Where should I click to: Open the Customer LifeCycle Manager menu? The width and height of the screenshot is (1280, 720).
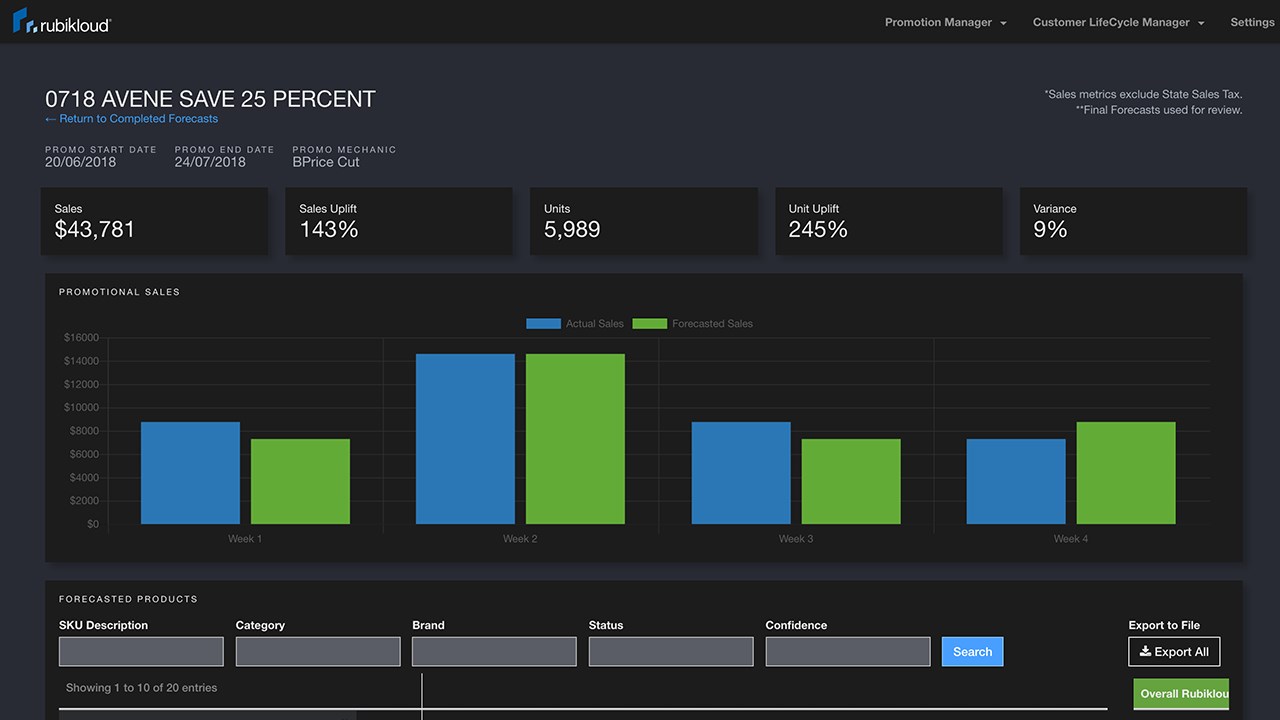tap(1118, 22)
